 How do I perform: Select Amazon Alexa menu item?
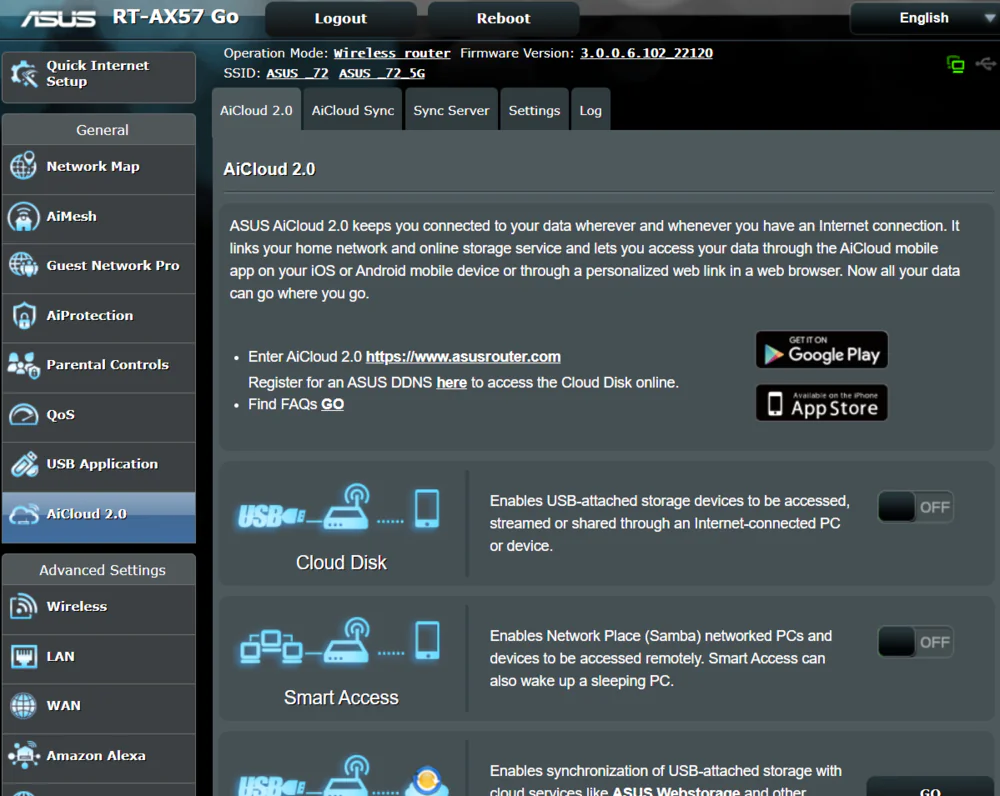tap(99, 756)
